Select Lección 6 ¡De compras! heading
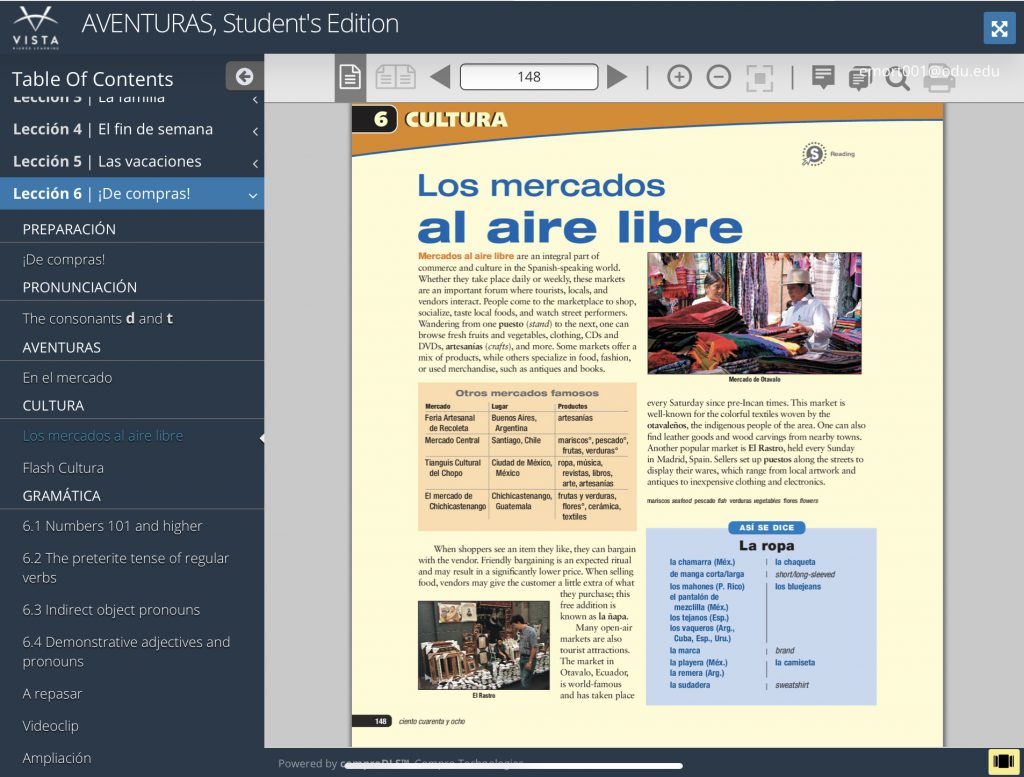 coord(102,194)
